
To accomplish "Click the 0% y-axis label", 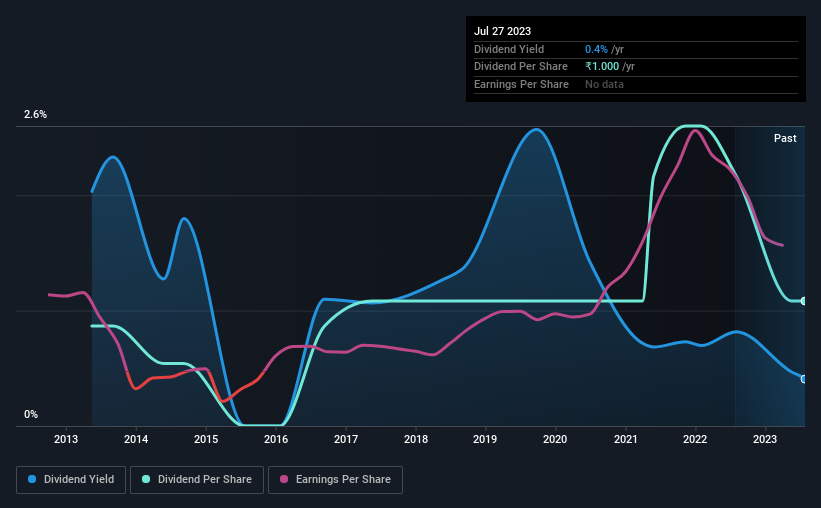I will (x=31, y=414).
